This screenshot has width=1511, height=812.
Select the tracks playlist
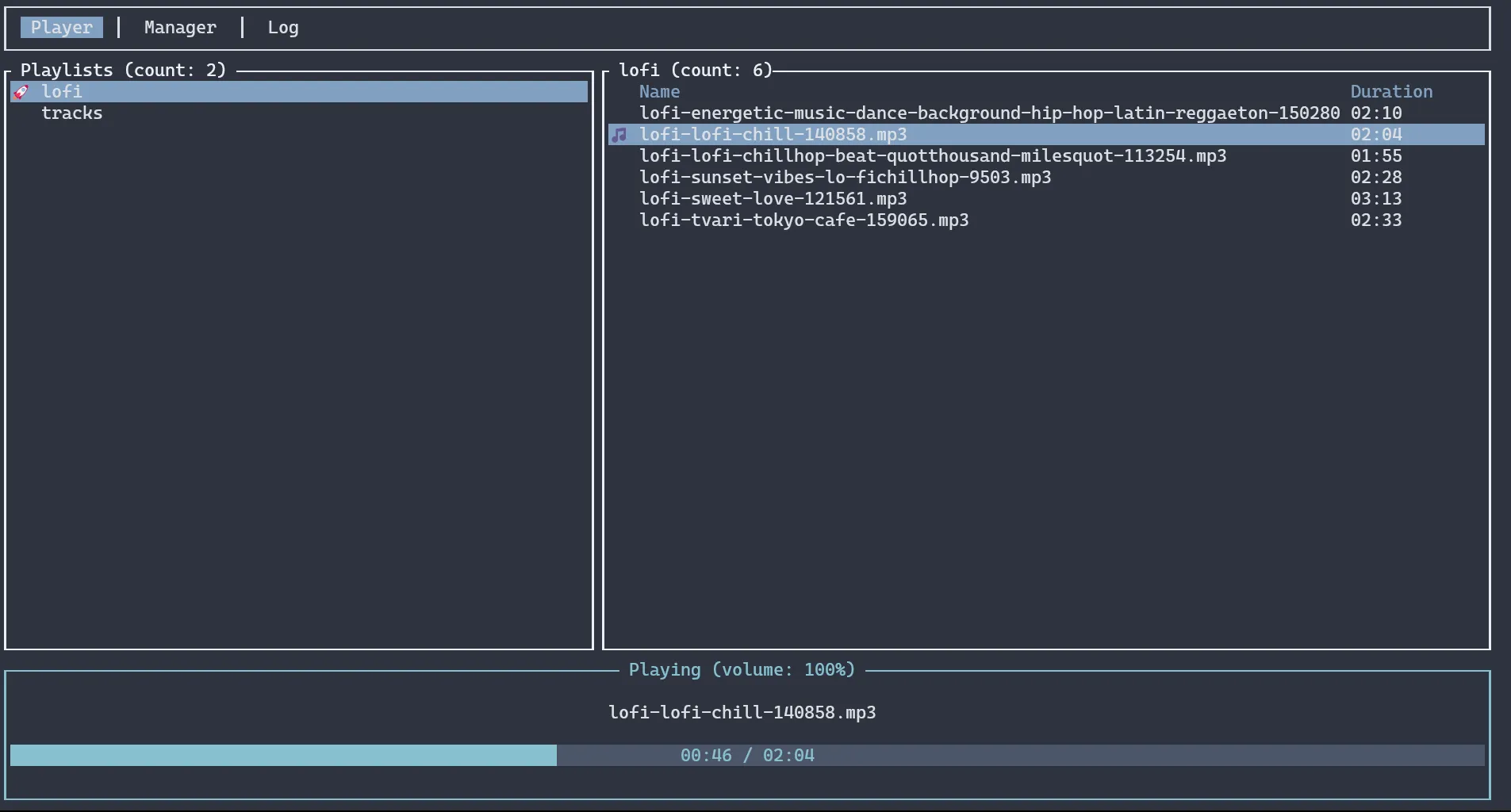71,113
